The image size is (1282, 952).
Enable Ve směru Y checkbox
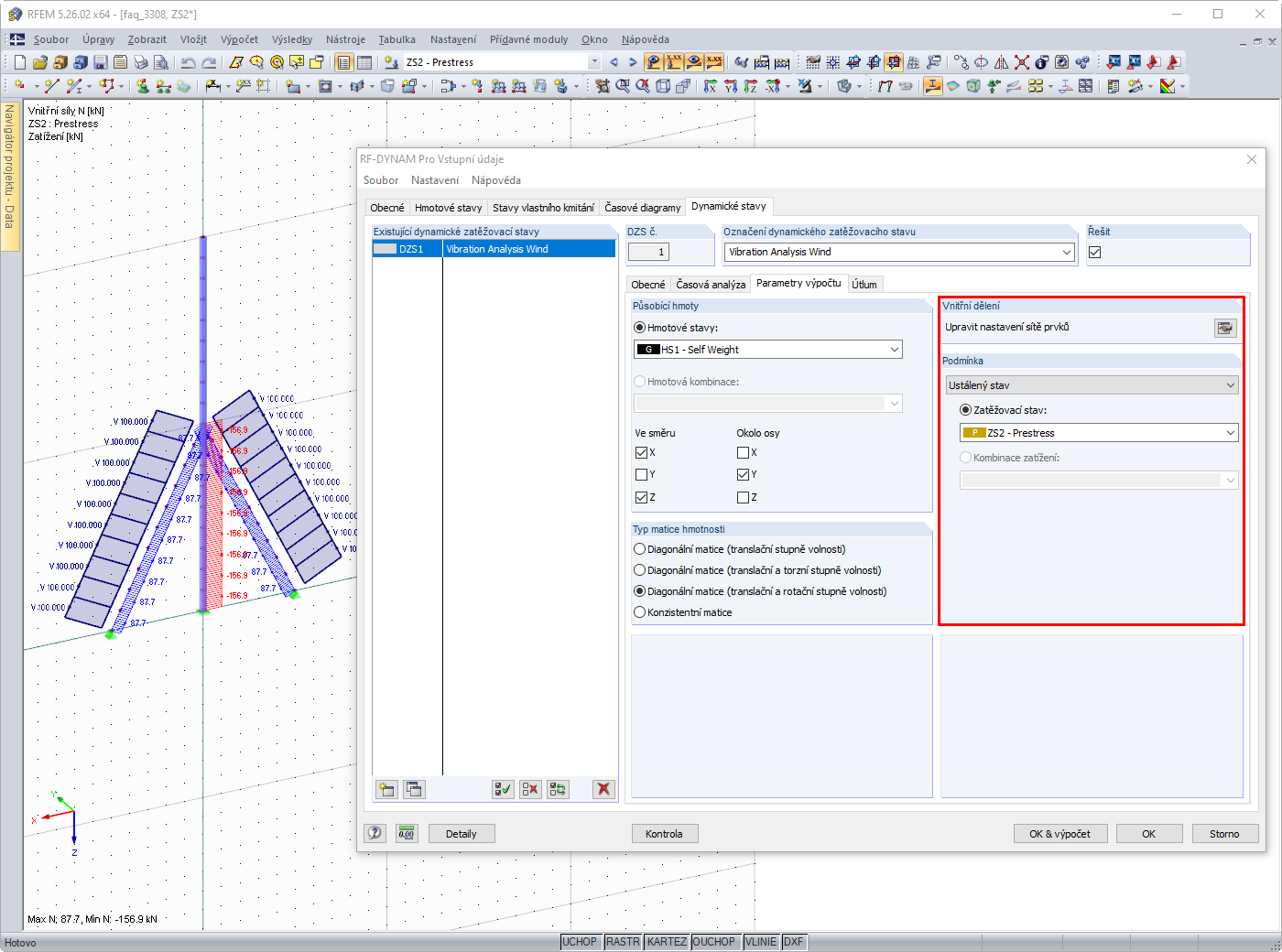click(641, 474)
